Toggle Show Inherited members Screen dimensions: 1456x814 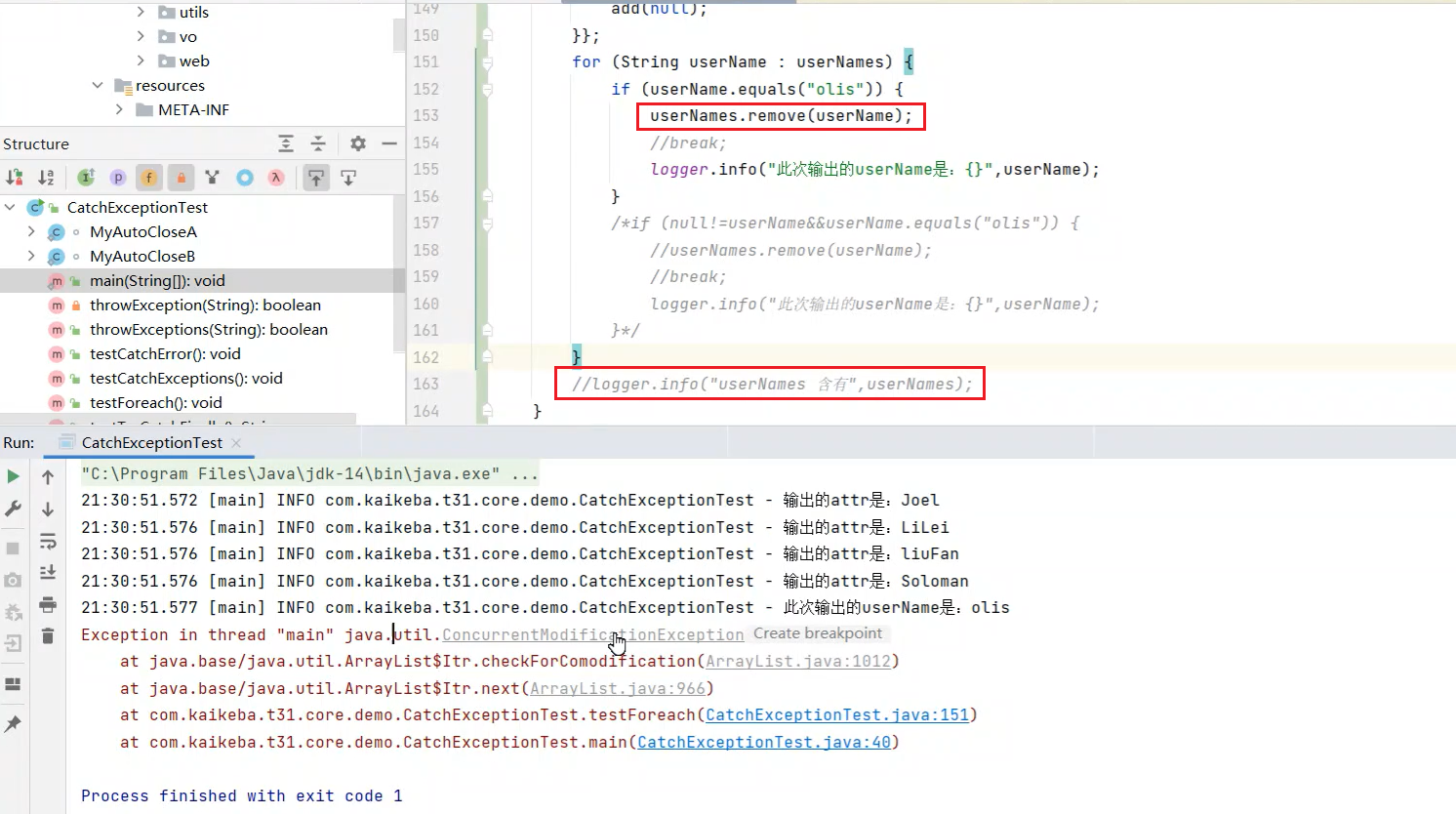[x=86, y=178]
